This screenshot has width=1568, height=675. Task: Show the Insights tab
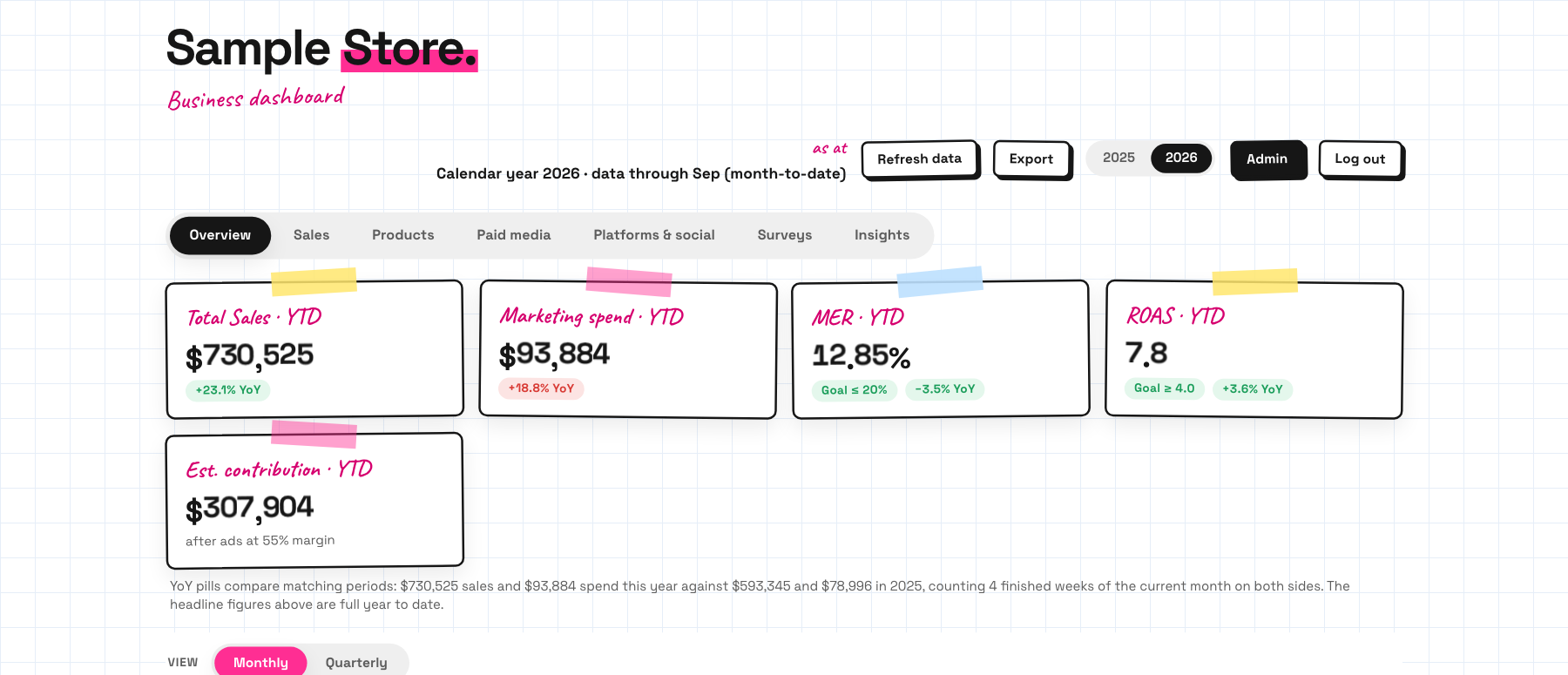pyautogui.click(x=882, y=235)
